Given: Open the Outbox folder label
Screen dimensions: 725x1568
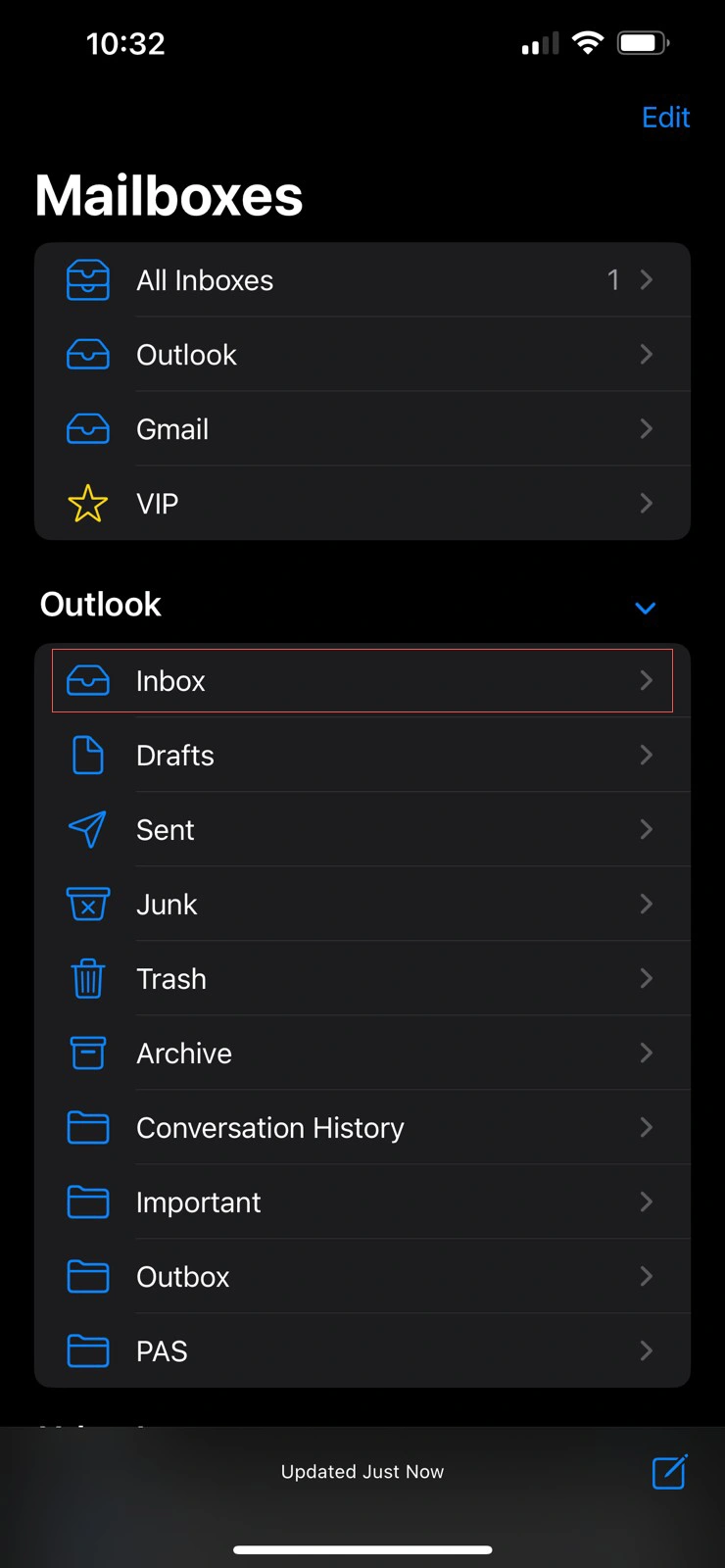Looking at the screenshot, I should tap(183, 1277).
